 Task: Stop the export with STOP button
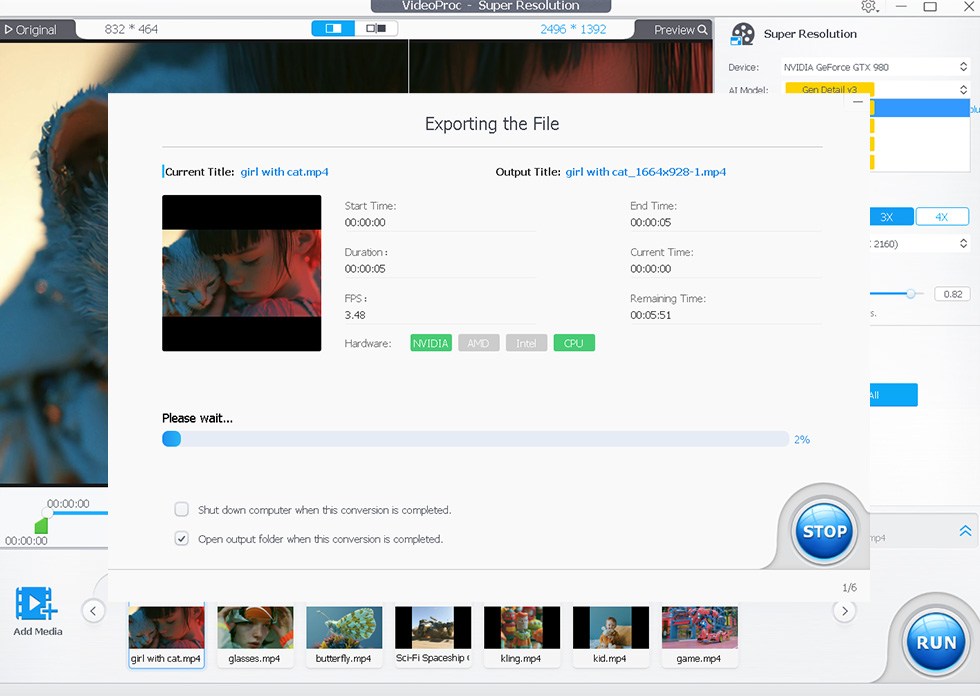tap(824, 531)
